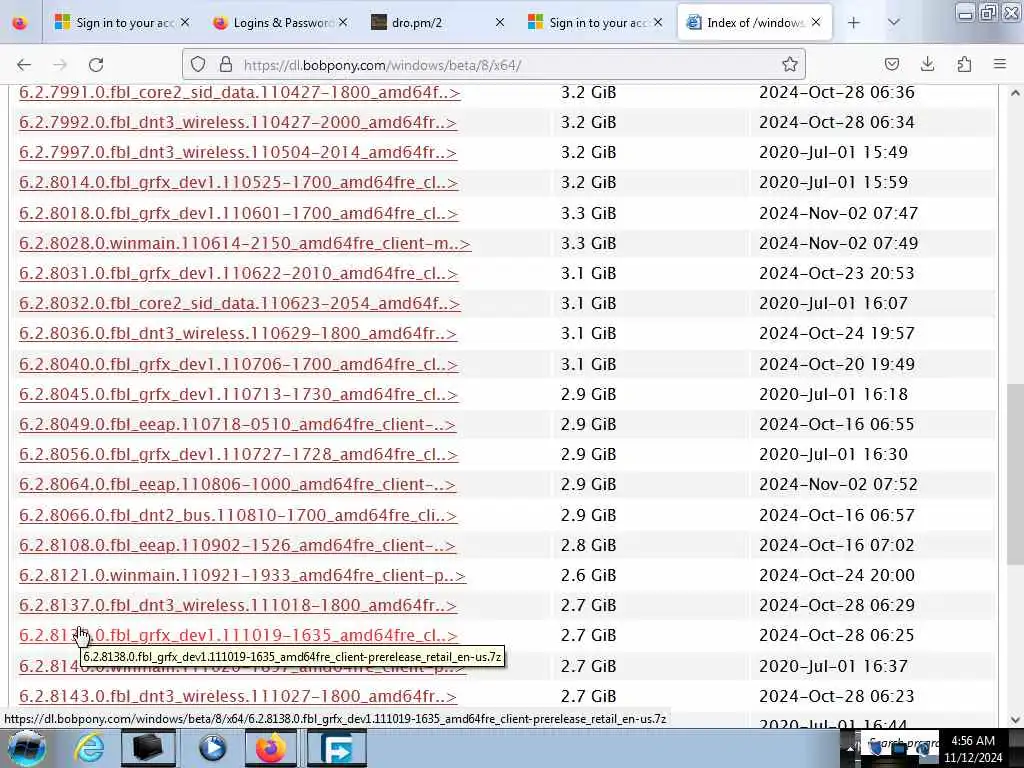The height and width of the screenshot is (768, 1024).
Task: Open 6.2.7991.0.fbl_core2_sid_data file link
Action: (240, 92)
